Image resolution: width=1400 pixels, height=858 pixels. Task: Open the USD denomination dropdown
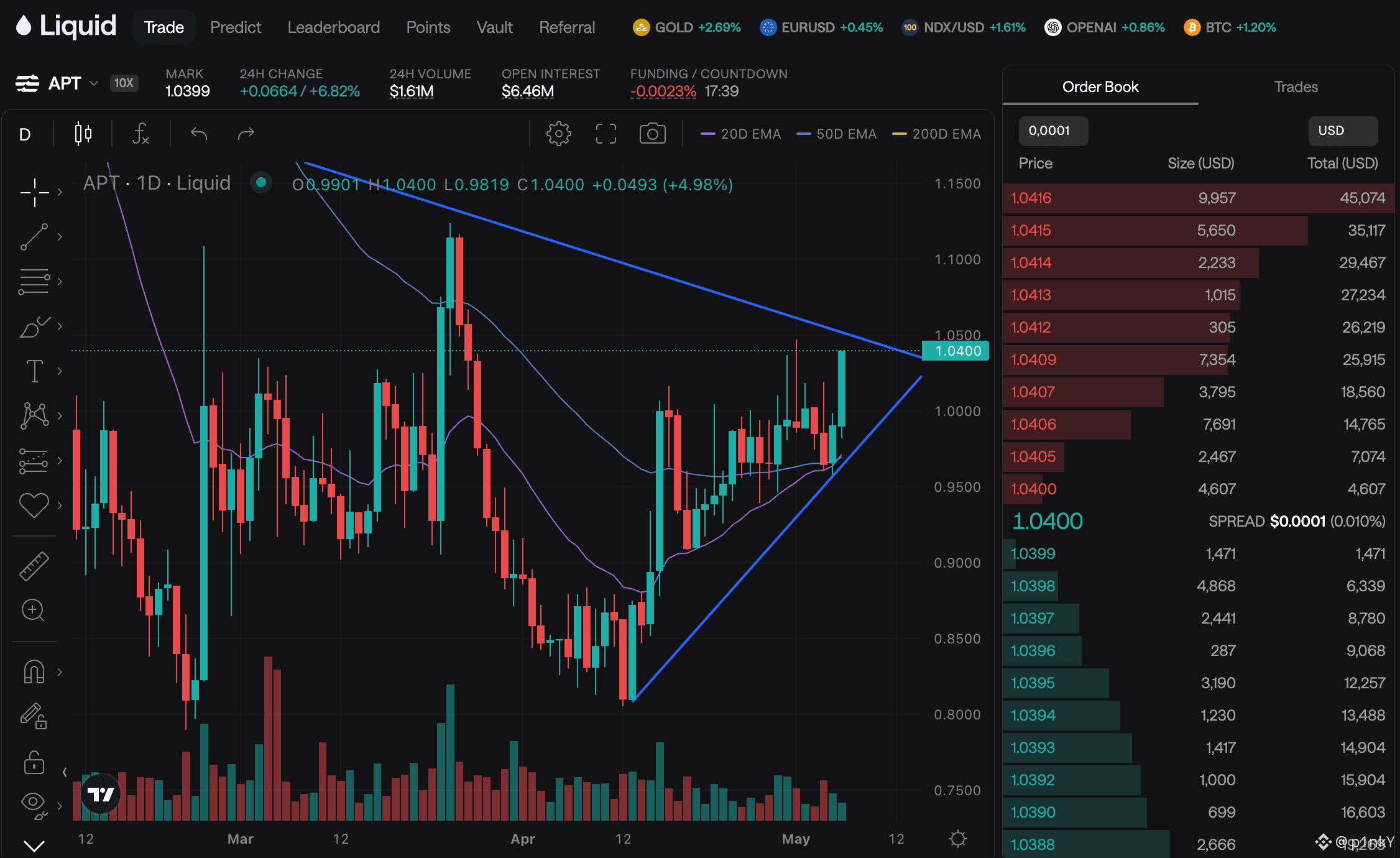click(x=1343, y=131)
